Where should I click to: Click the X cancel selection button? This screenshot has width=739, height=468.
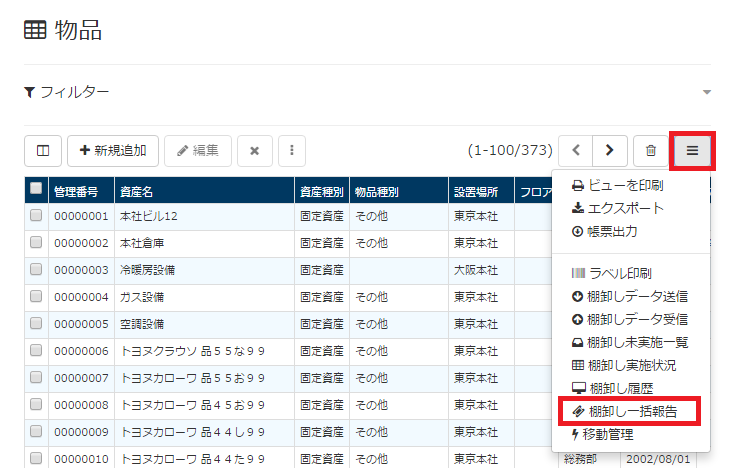click(255, 151)
